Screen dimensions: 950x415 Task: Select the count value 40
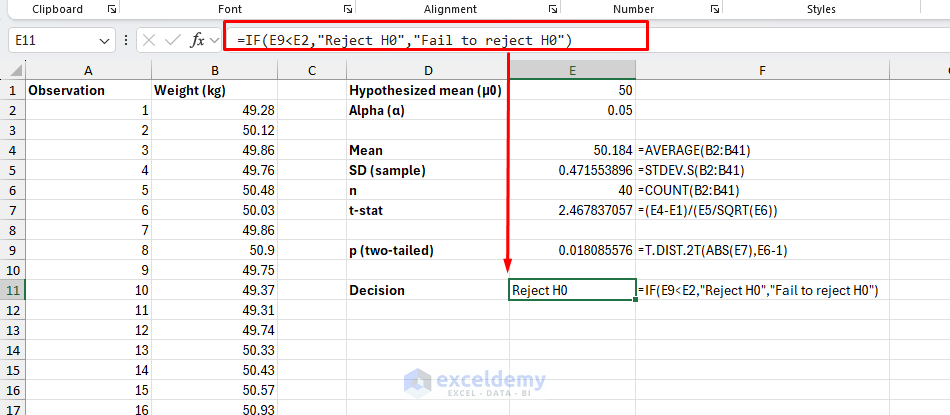pos(573,190)
